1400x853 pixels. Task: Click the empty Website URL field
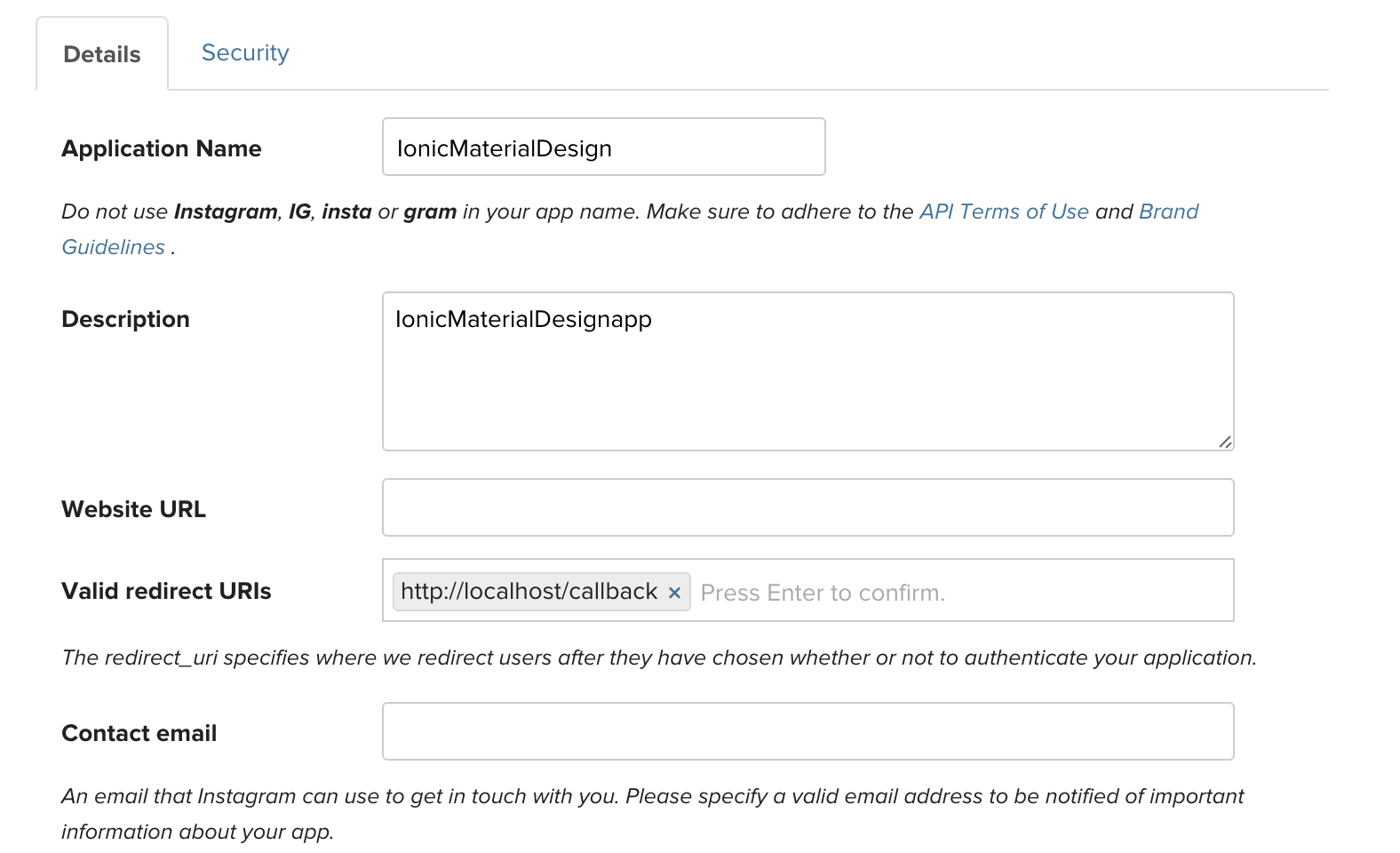(807, 507)
